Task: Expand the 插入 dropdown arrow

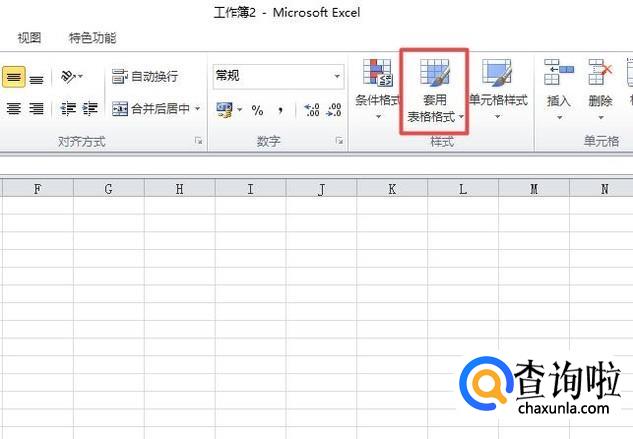Action: point(559,118)
